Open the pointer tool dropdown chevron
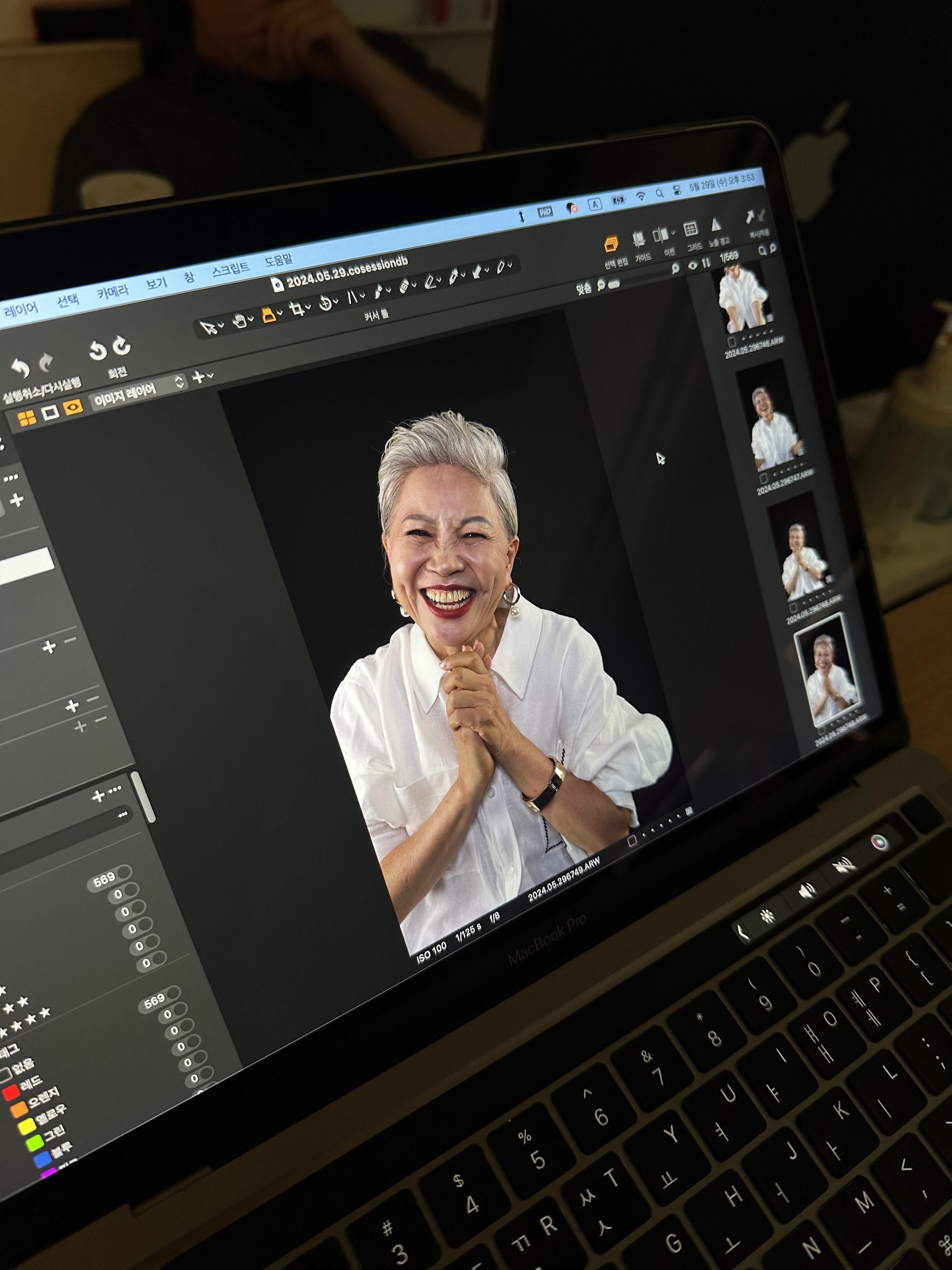The width and height of the screenshot is (952, 1270). point(221,326)
